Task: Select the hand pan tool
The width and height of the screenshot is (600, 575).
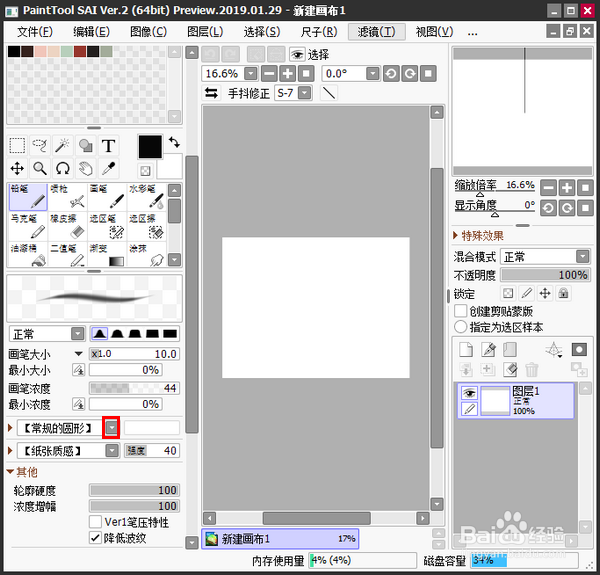Action: click(x=85, y=168)
